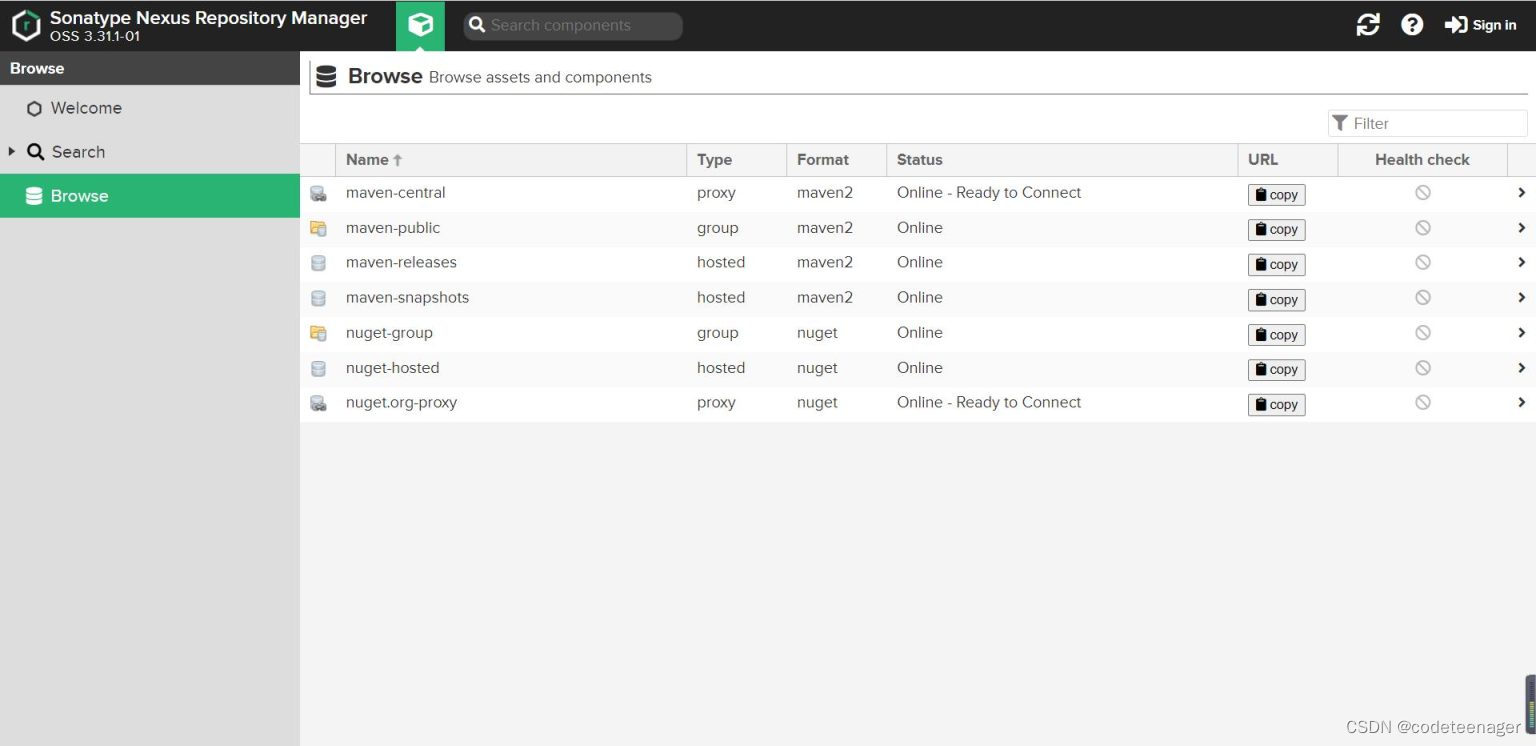Click health check icon for nuget-hosted
The image size is (1536, 746).
tap(1422, 368)
